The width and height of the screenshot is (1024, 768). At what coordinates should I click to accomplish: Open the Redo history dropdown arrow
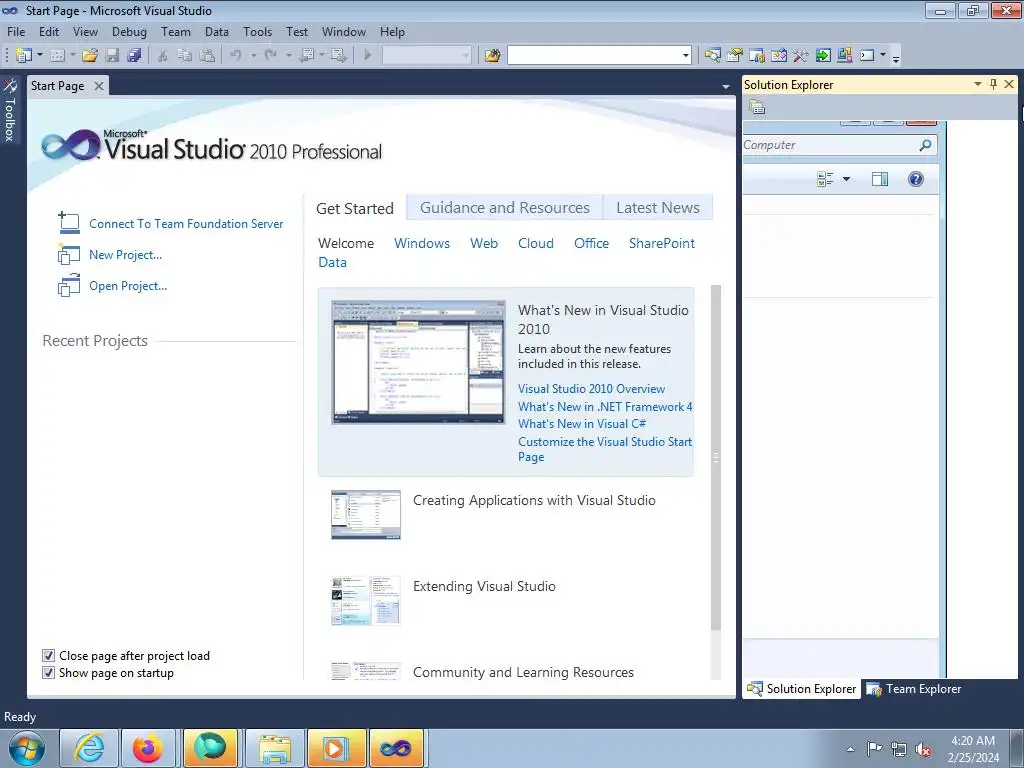[288, 56]
